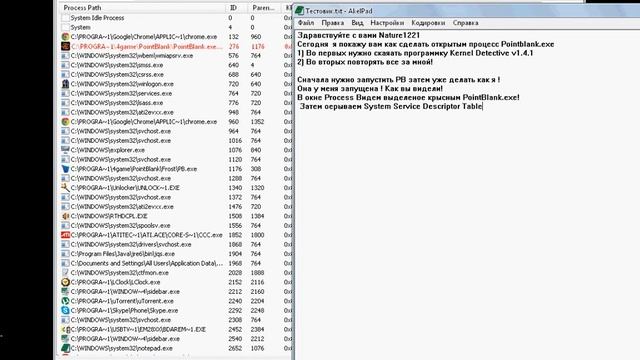The width and height of the screenshot is (640, 360).
Task: Click Chrome icon for process ID 960
Action: tap(65, 122)
